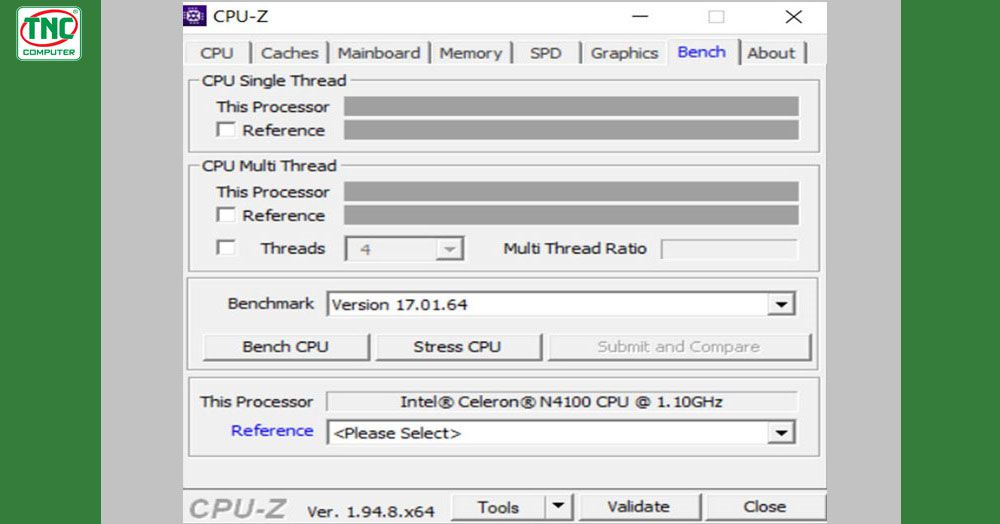Click the Intel Celeron N4100 processor name field
The image size is (1000, 524).
561,402
